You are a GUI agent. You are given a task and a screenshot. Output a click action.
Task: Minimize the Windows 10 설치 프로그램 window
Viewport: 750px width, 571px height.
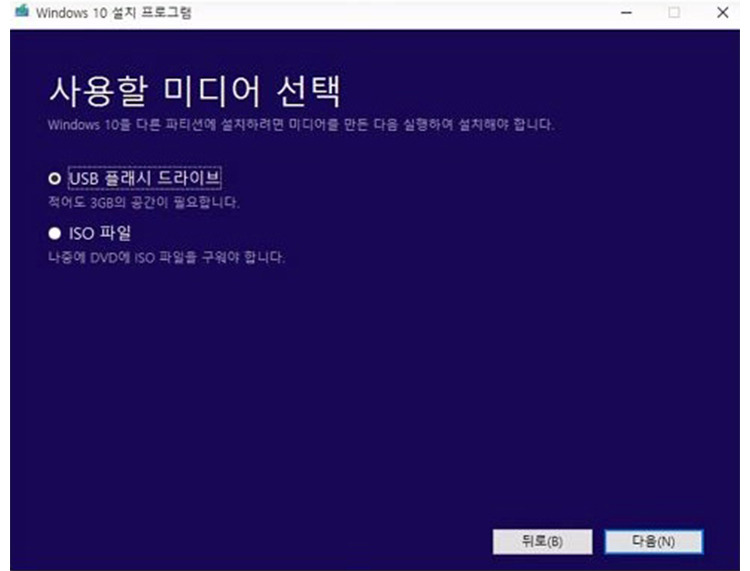coord(626,12)
